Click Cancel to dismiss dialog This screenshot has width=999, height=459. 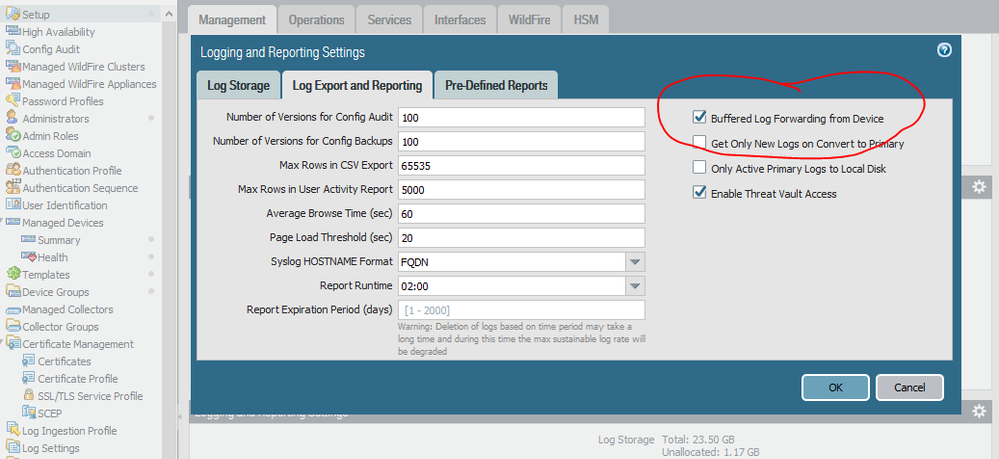(x=909, y=387)
